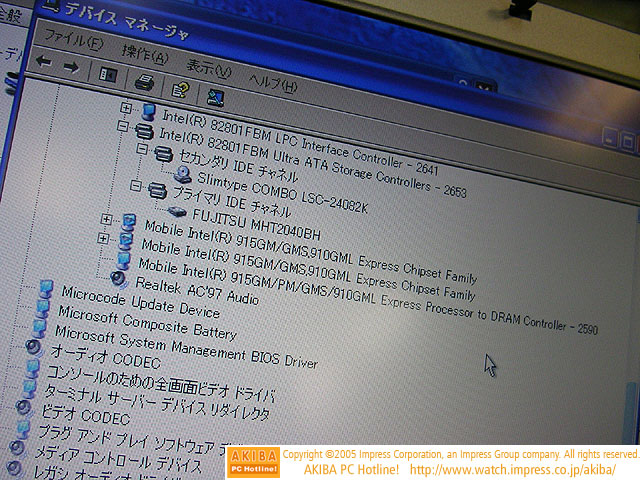Collapse the プライマリ IDE チャネル node

point(135,186)
